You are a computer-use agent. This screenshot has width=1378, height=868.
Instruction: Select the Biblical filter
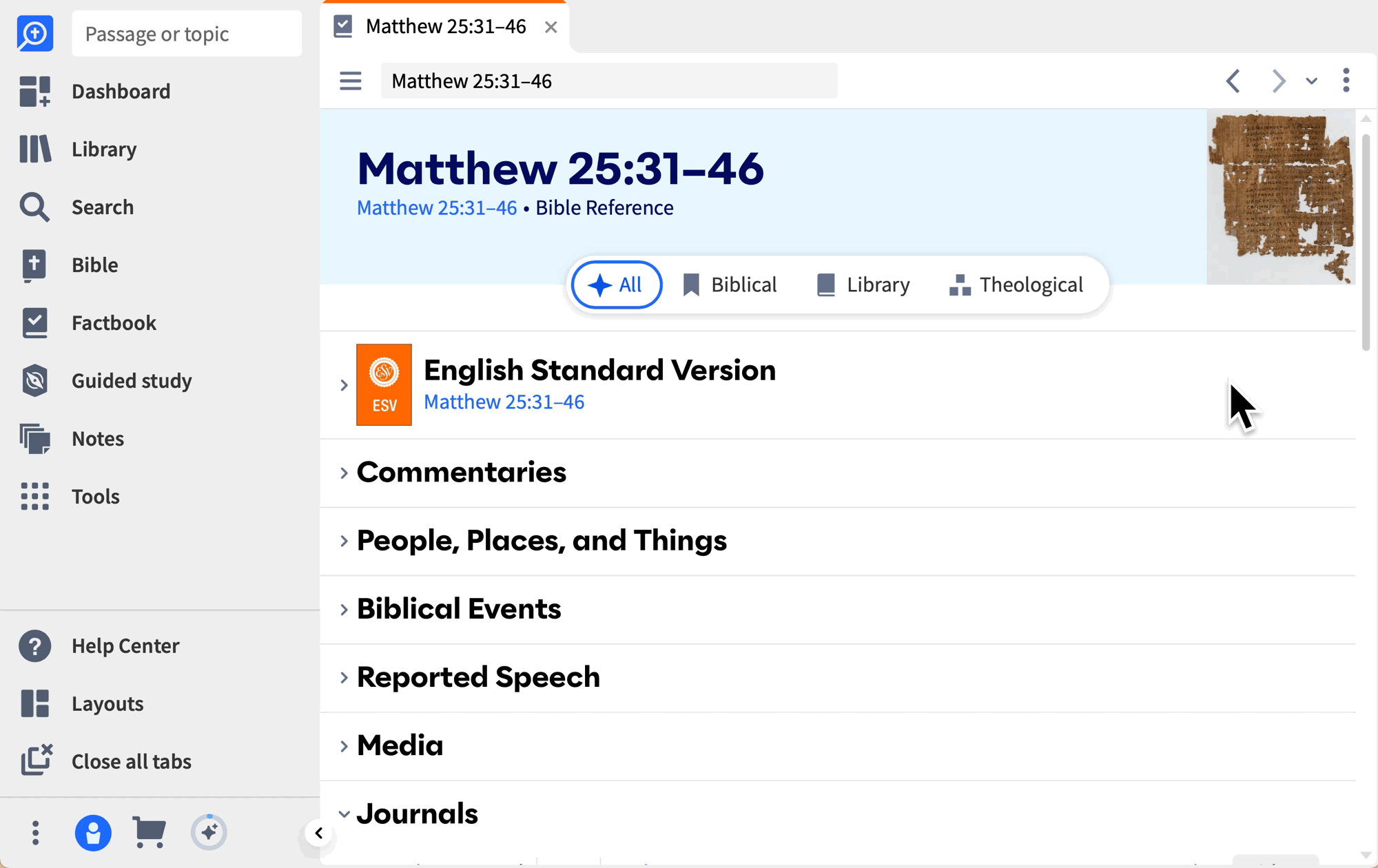coord(730,285)
